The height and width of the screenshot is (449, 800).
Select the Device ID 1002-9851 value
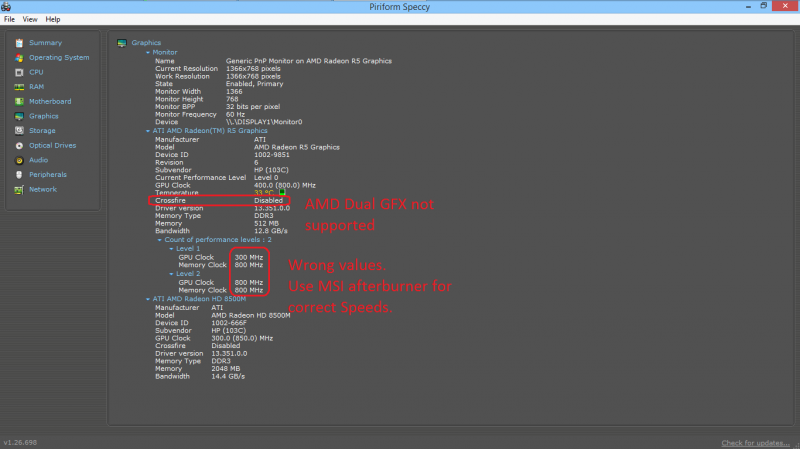272,155
